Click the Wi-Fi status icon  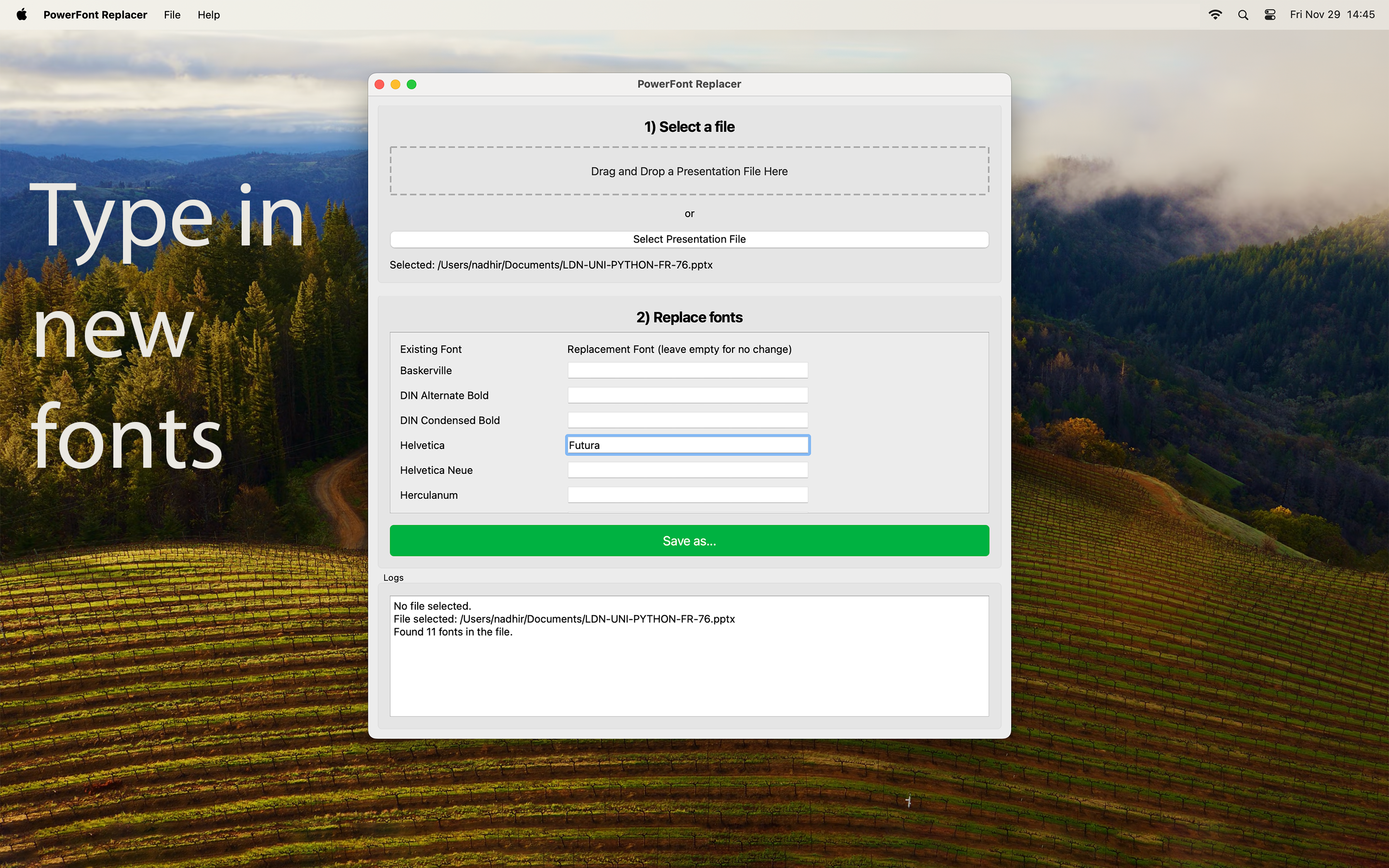pyautogui.click(x=1215, y=15)
